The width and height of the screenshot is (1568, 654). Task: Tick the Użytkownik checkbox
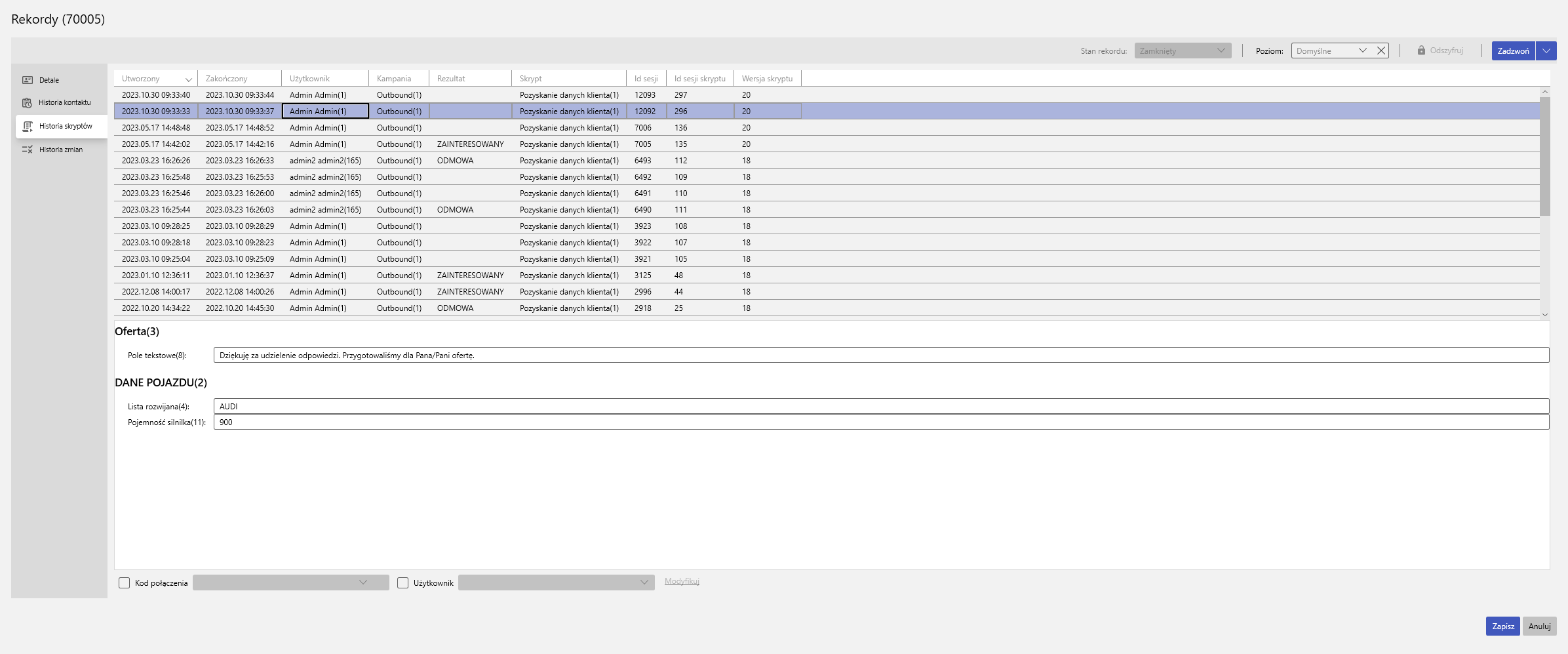pyautogui.click(x=402, y=582)
